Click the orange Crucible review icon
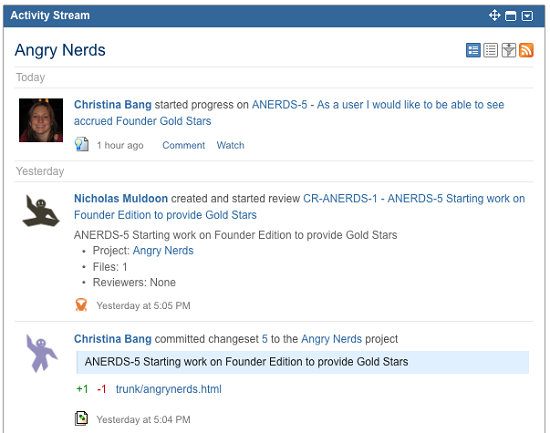The height and width of the screenshot is (433, 550). click(x=81, y=305)
